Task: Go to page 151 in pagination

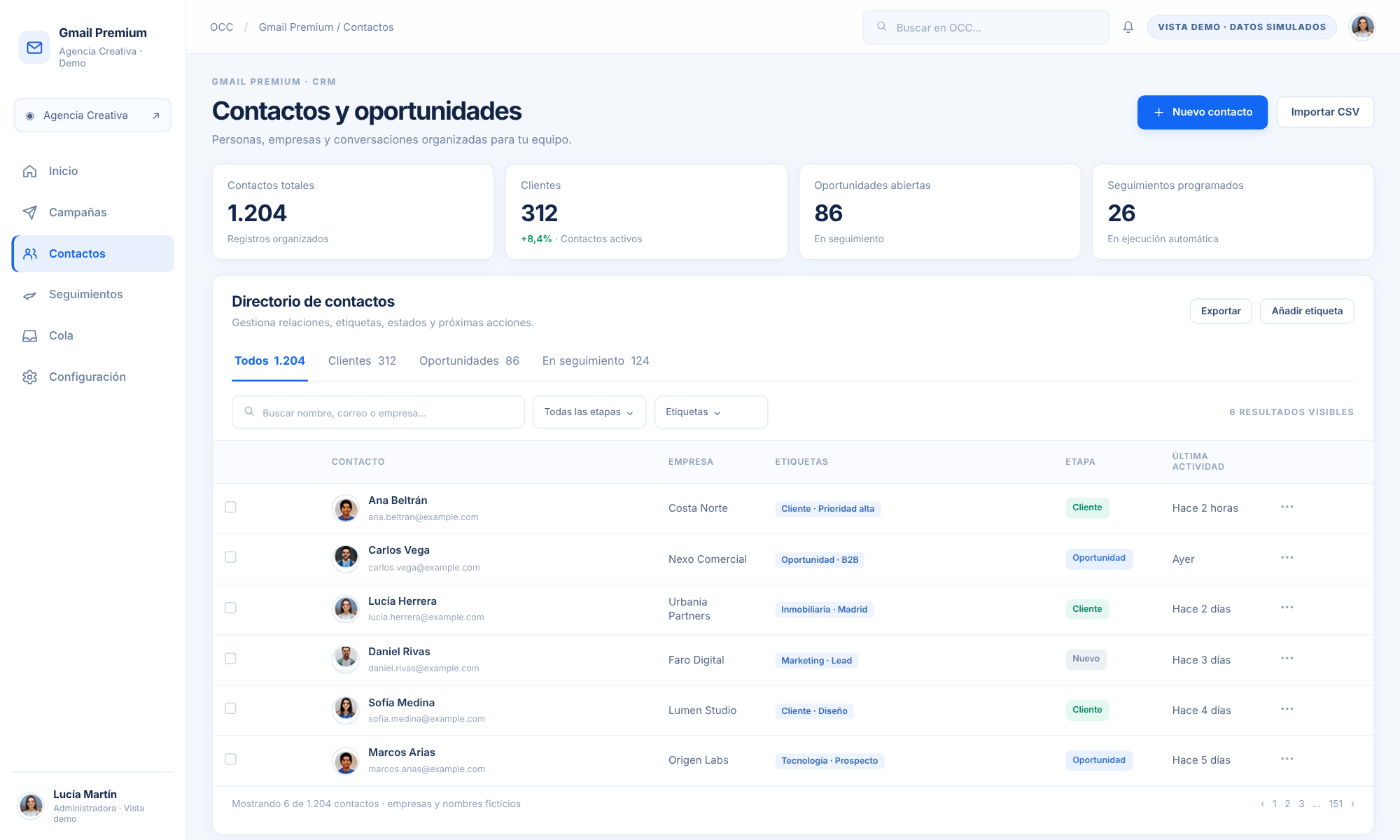Action: pos(1336,804)
